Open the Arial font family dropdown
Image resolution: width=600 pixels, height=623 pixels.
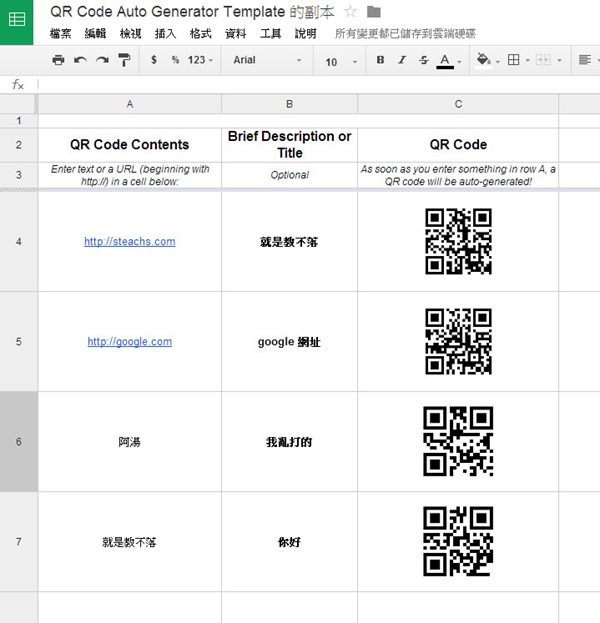point(267,60)
